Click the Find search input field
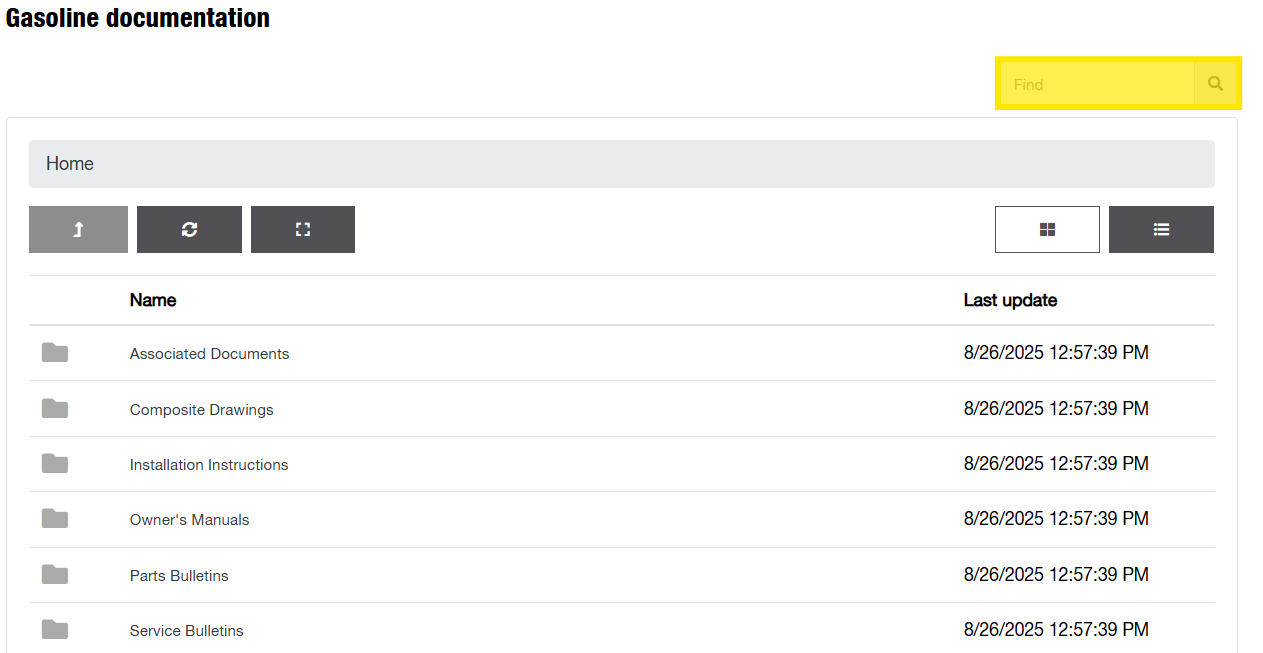The width and height of the screenshot is (1263, 653). [x=1097, y=84]
